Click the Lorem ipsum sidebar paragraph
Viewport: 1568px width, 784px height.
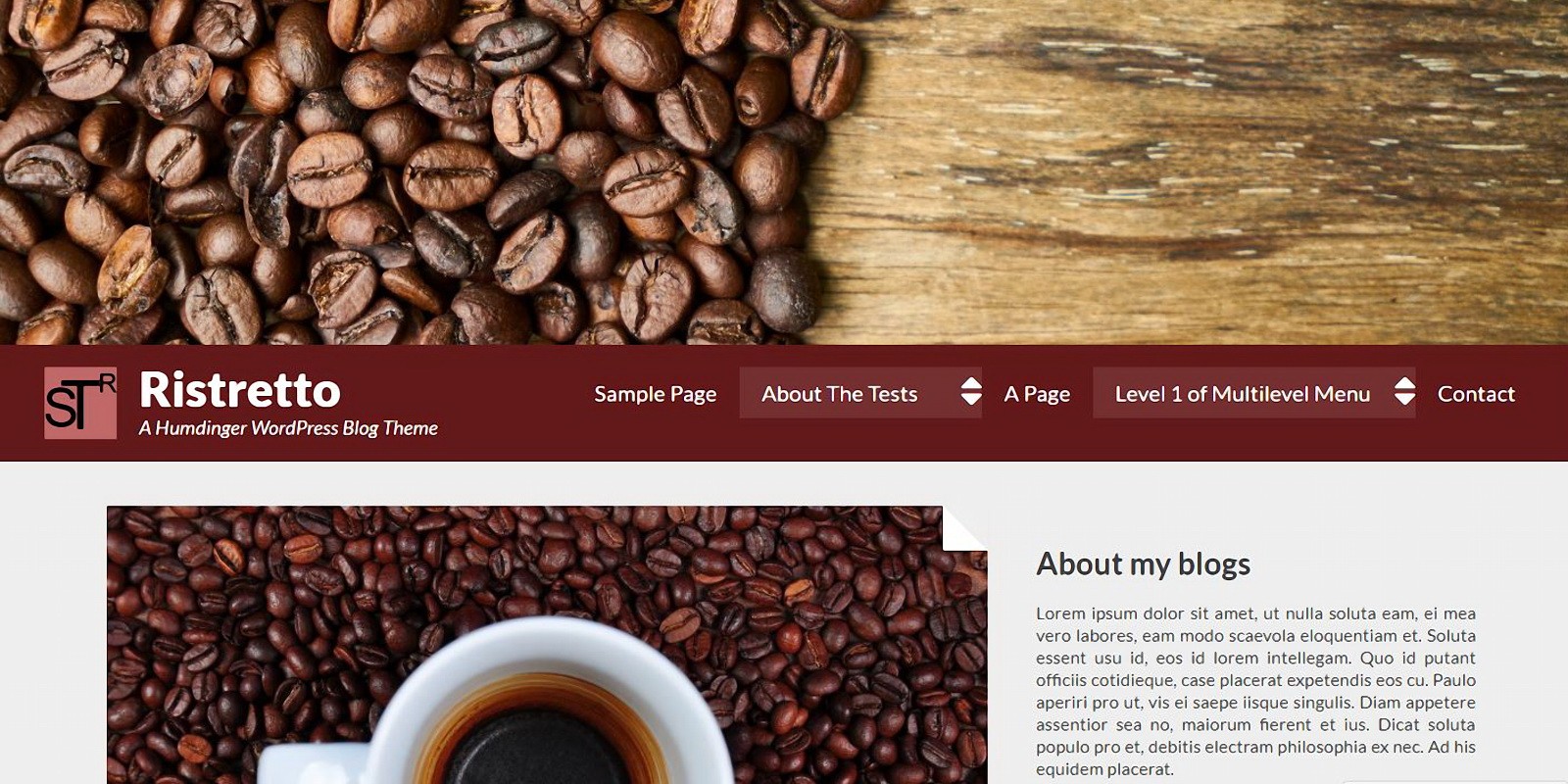pos(1255,691)
